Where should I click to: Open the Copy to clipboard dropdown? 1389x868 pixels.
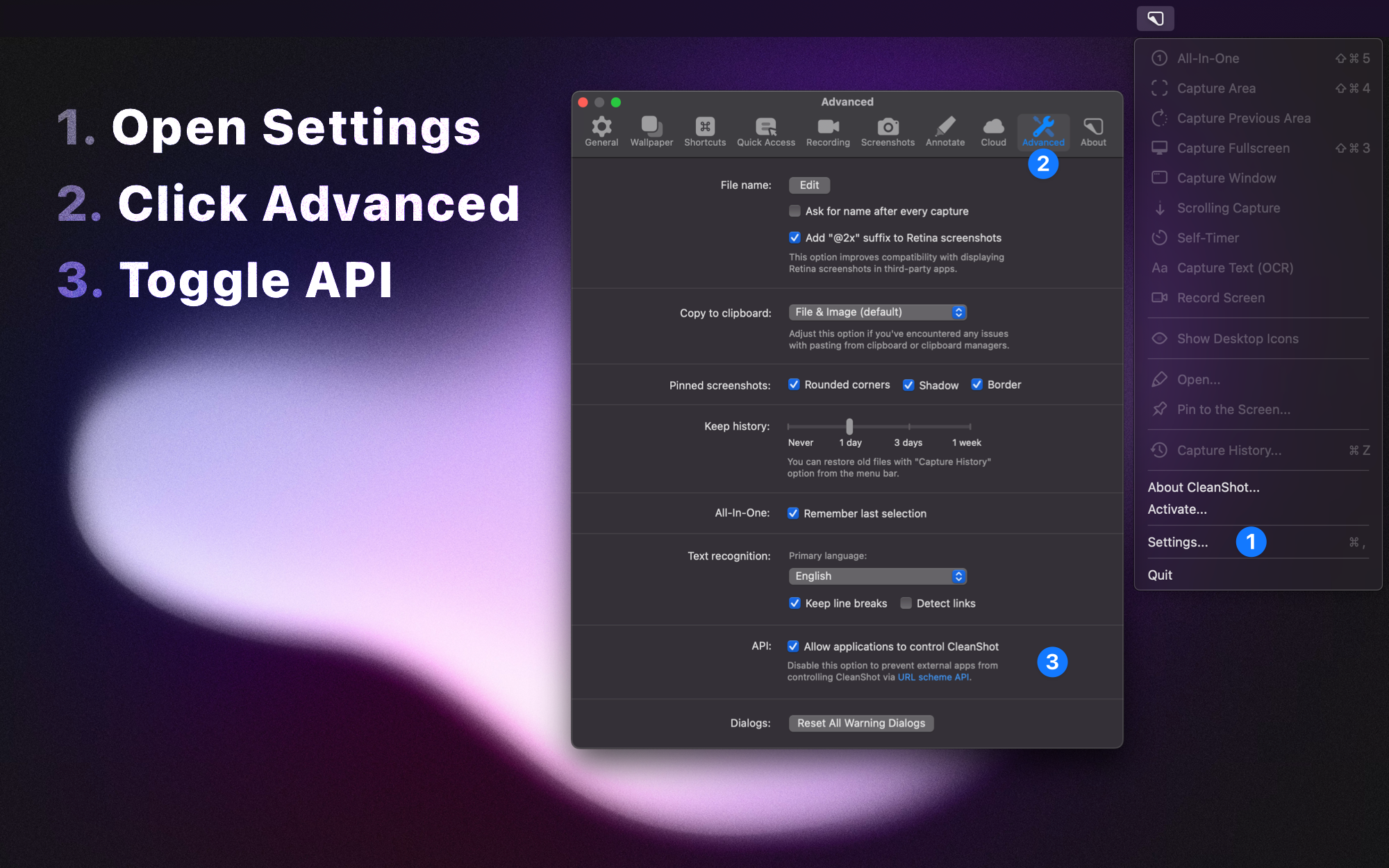(878, 312)
